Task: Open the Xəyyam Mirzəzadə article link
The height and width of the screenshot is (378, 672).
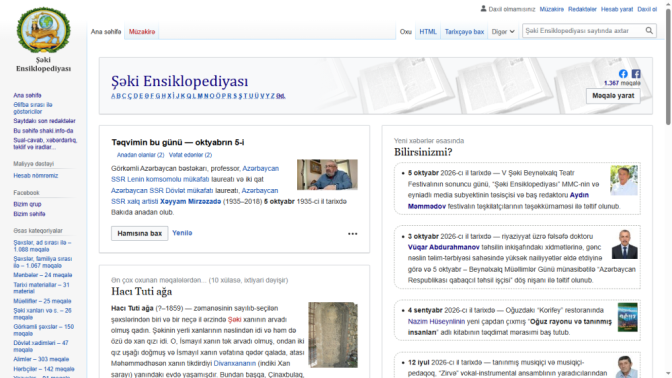Action: (x=191, y=201)
